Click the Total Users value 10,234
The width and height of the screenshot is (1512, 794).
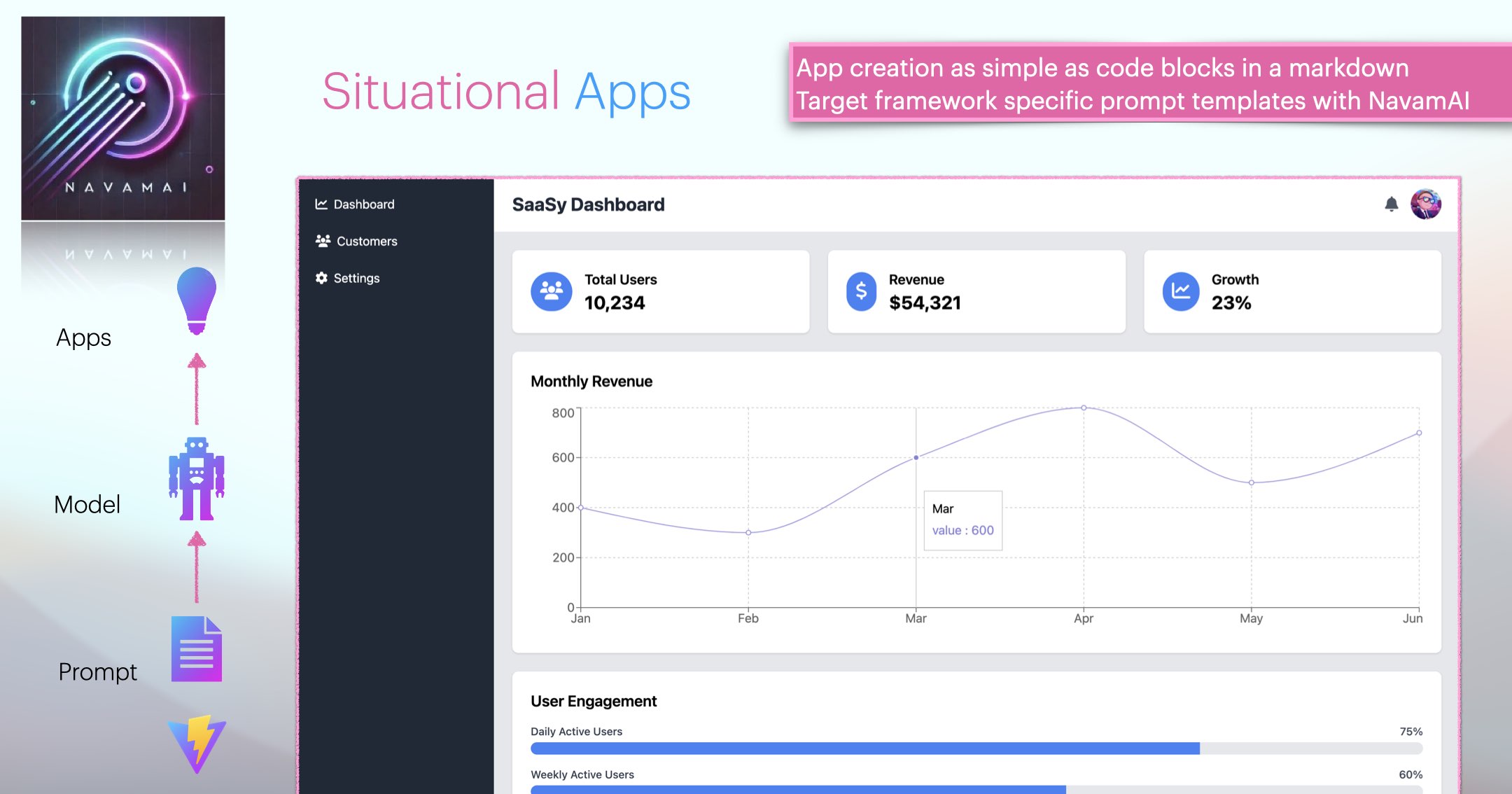pos(615,303)
